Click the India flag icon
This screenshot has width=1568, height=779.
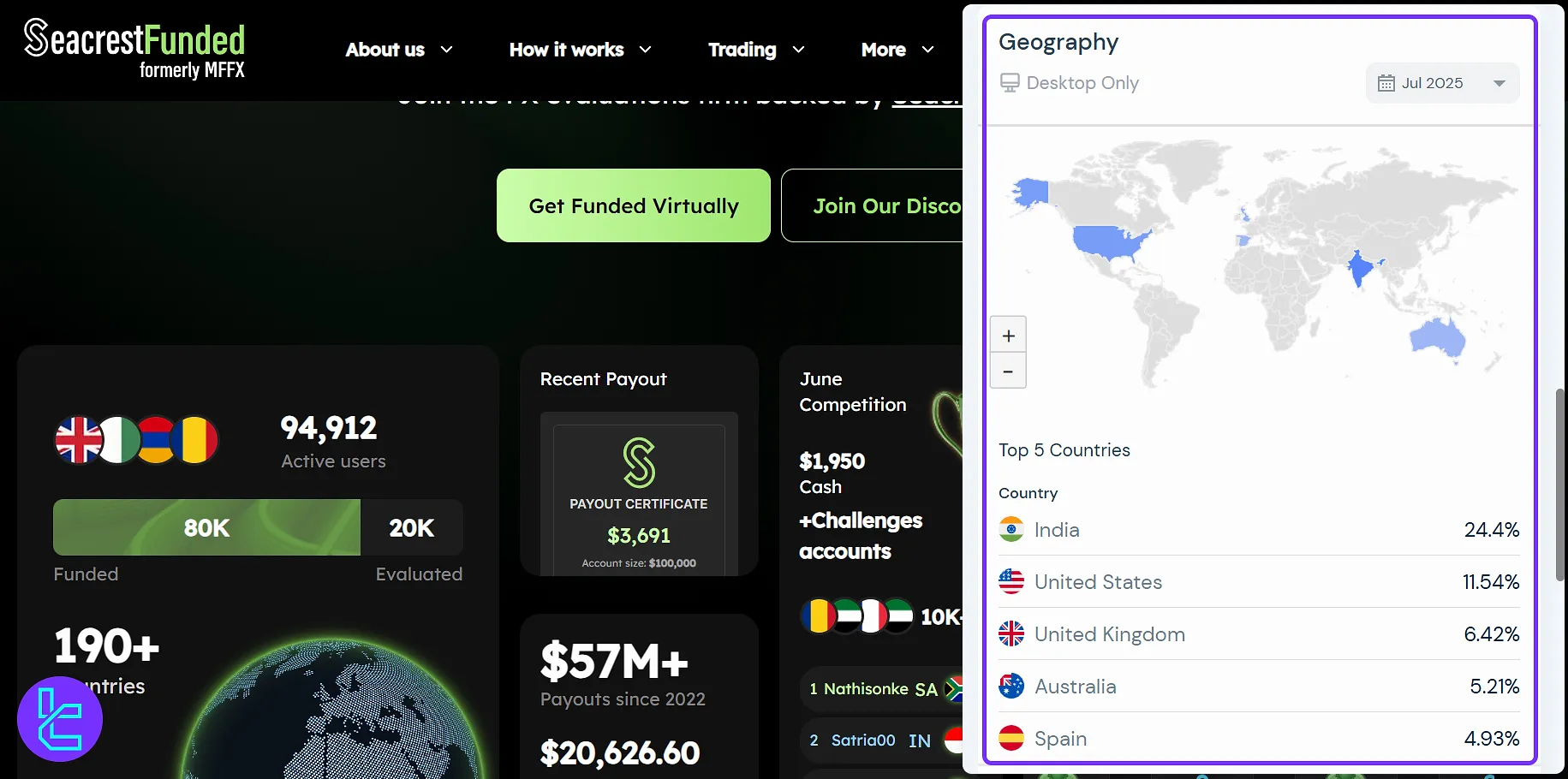tap(1011, 530)
